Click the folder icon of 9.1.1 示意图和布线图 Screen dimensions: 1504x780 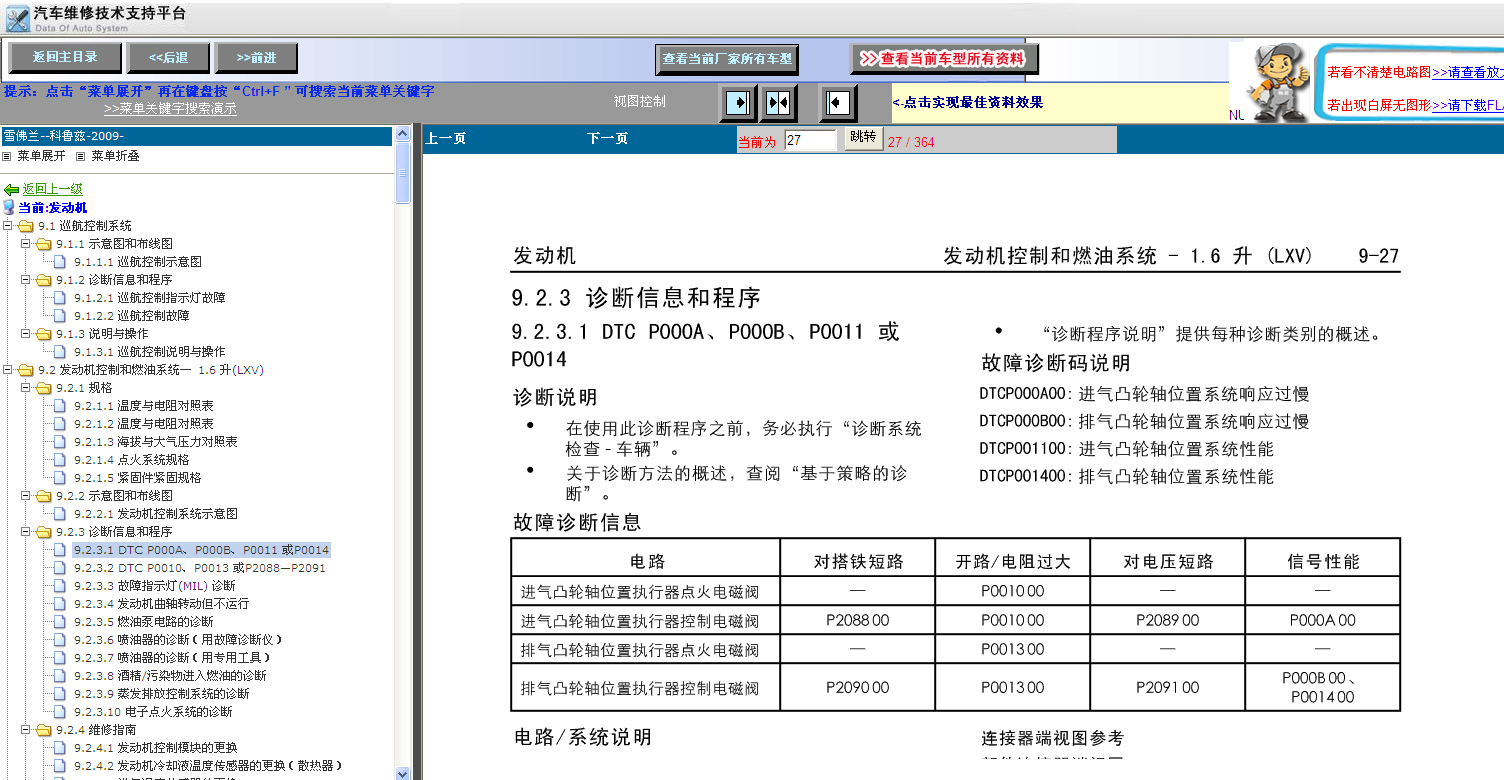click(x=44, y=244)
